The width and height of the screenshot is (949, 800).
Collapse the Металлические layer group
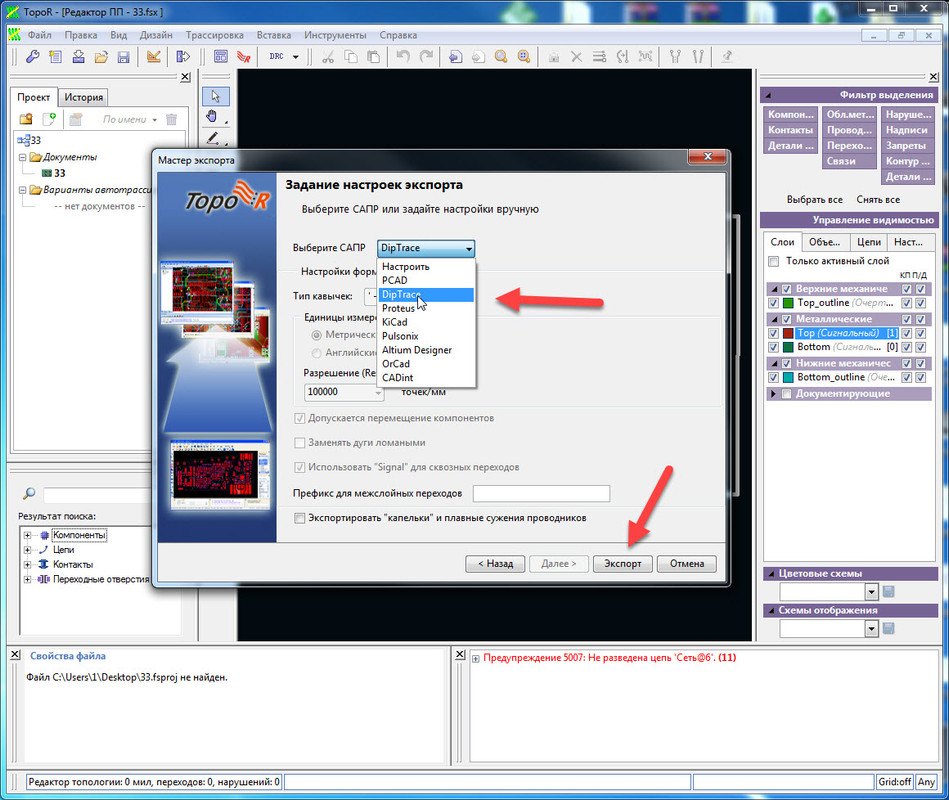[x=774, y=319]
